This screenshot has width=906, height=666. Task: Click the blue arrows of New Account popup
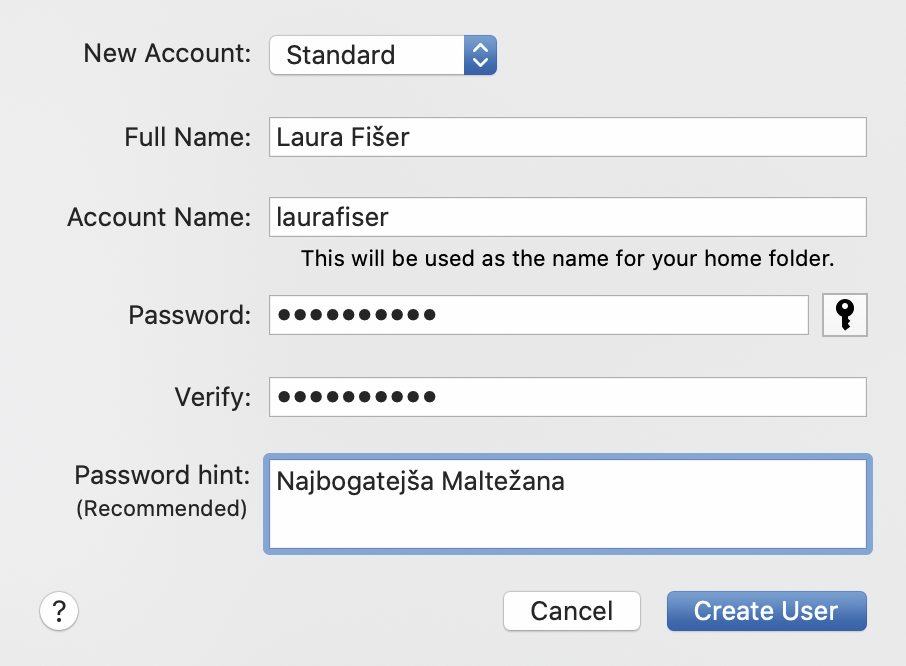[480, 55]
